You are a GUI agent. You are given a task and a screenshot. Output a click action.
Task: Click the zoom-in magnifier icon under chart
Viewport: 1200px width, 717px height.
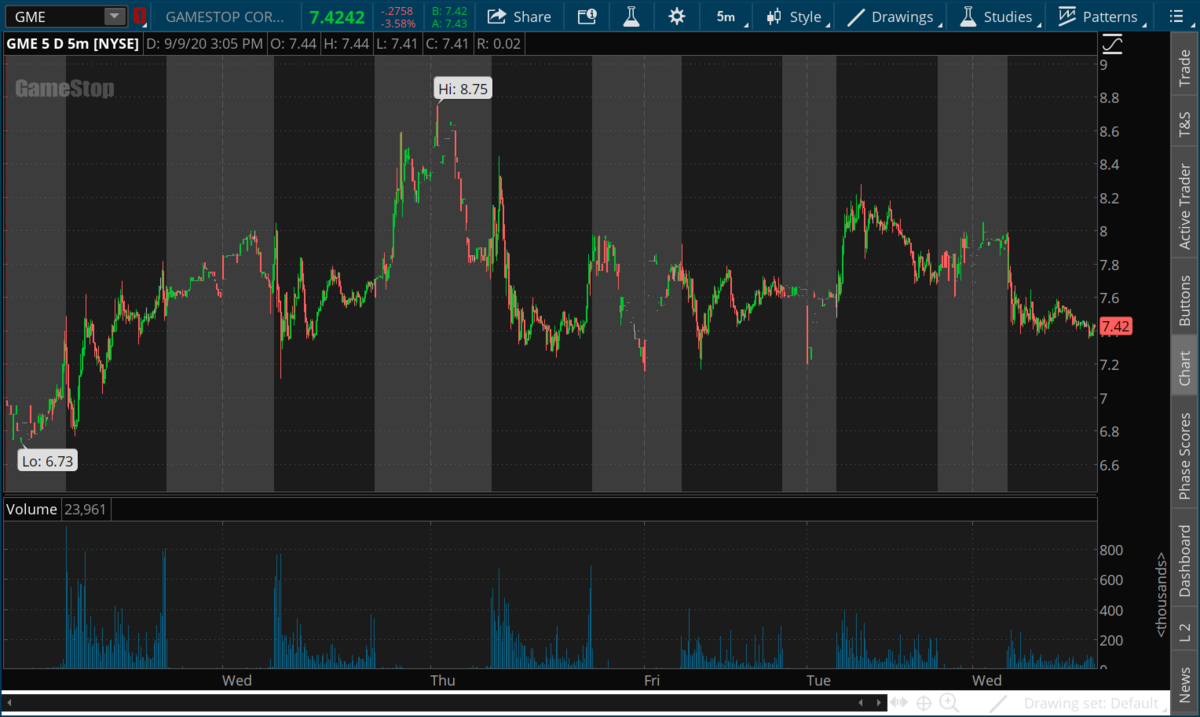point(949,703)
